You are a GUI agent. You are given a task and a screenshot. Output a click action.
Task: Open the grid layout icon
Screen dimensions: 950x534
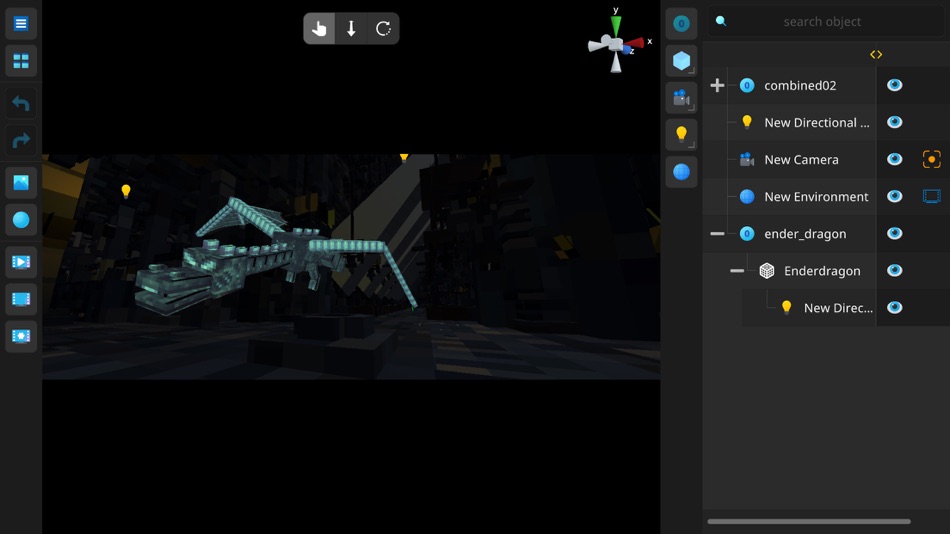(21, 61)
